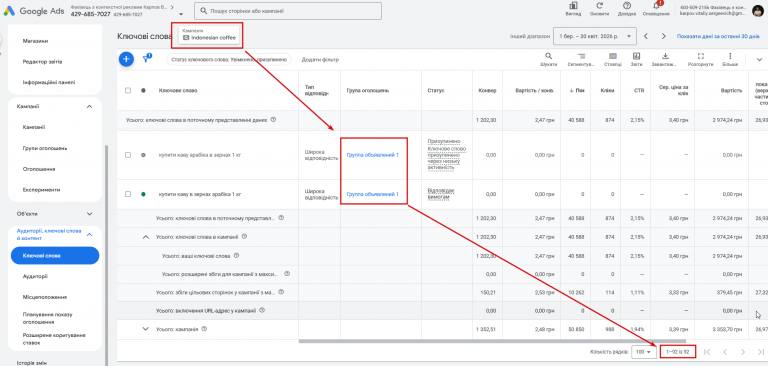Click help icon next to 'Усього: кампанія'

[x=204, y=329]
